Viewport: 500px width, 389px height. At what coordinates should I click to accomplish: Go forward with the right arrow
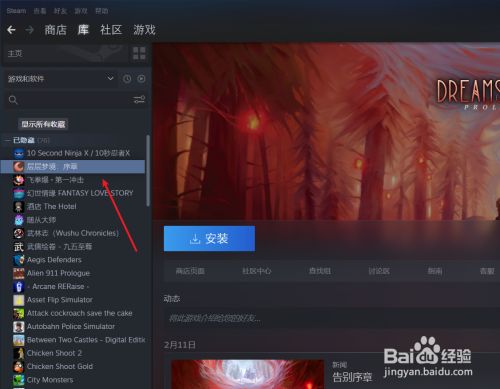click(x=30, y=30)
